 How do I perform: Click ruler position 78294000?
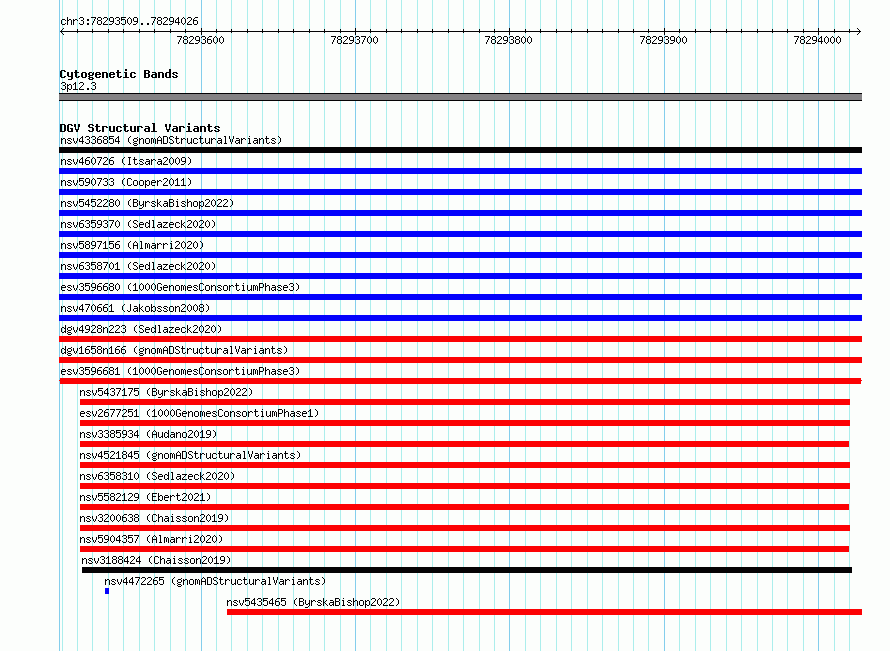coord(817,40)
